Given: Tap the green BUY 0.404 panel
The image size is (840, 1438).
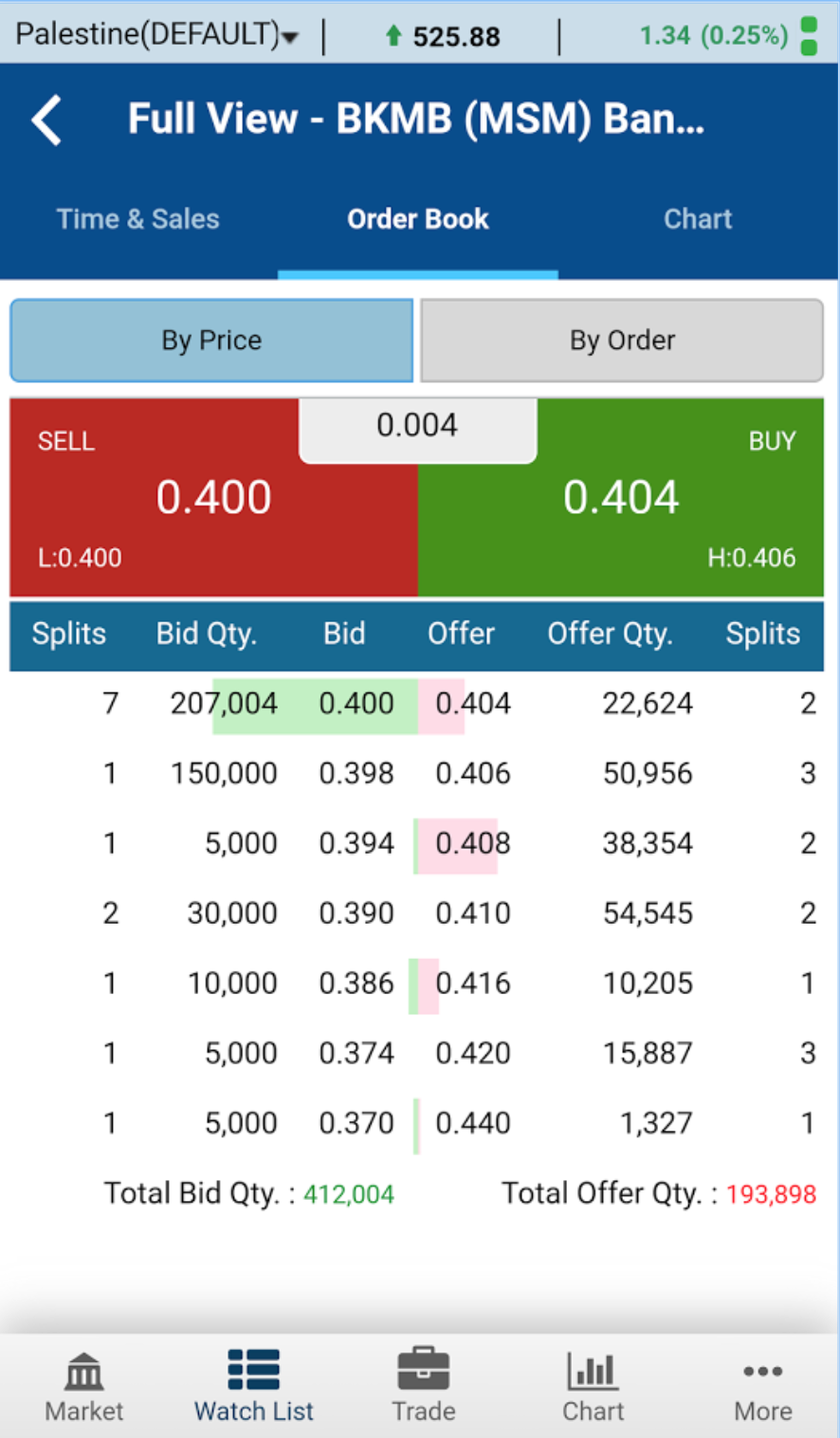Looking at the screenshot, I should (x=621, y=498).
